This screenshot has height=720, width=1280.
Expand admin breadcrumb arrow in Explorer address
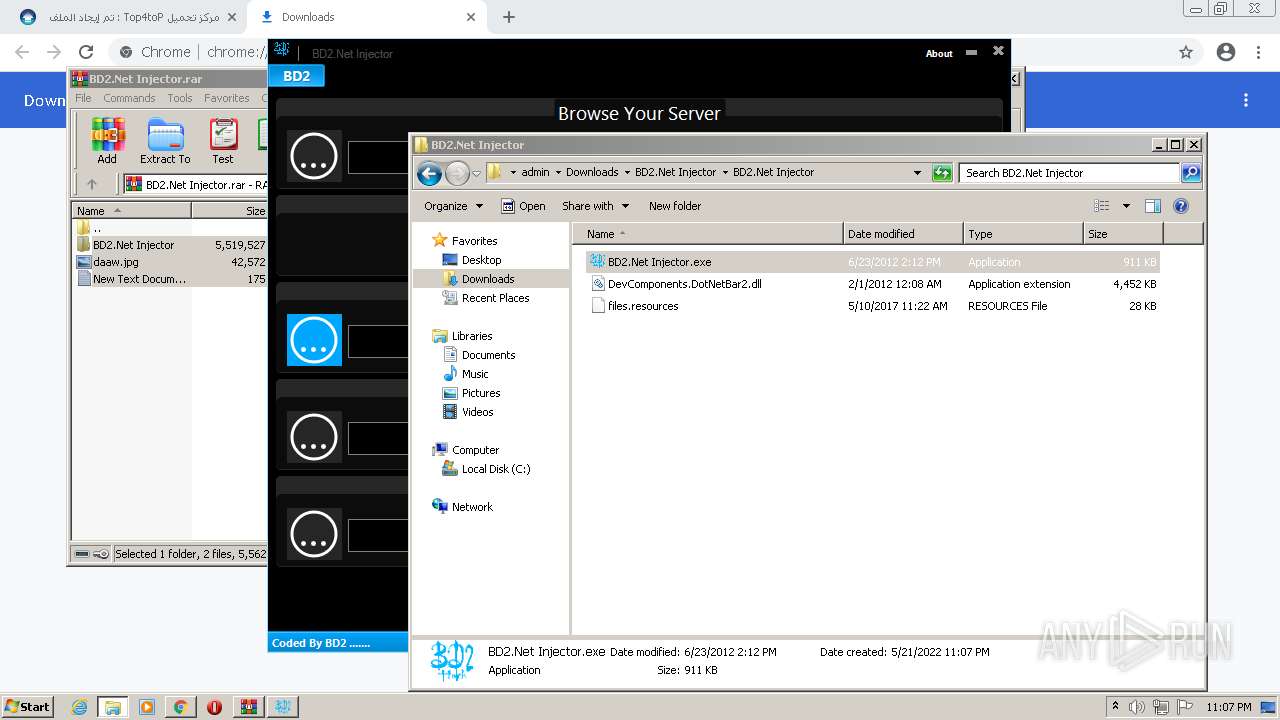[x=558, y=172]
